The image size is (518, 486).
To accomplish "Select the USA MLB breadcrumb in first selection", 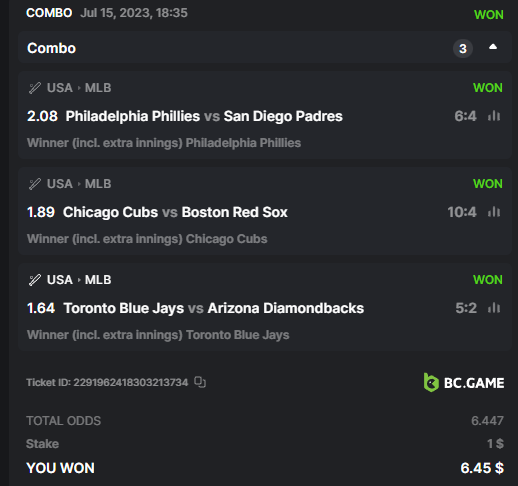I will (x=79, y=88).
